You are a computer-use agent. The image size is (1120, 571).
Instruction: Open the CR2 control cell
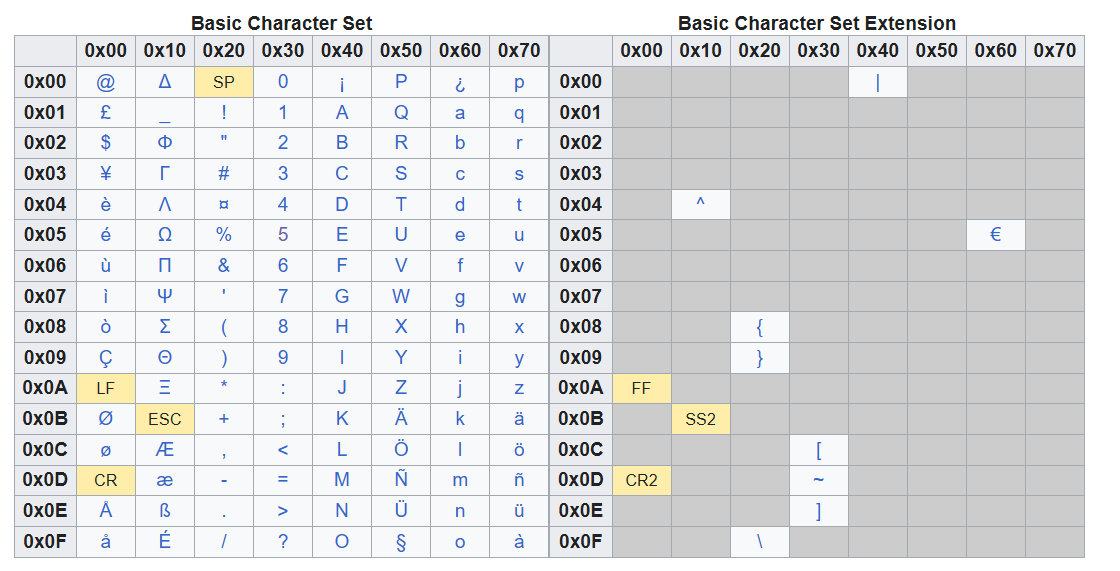(x=641, y=481)
